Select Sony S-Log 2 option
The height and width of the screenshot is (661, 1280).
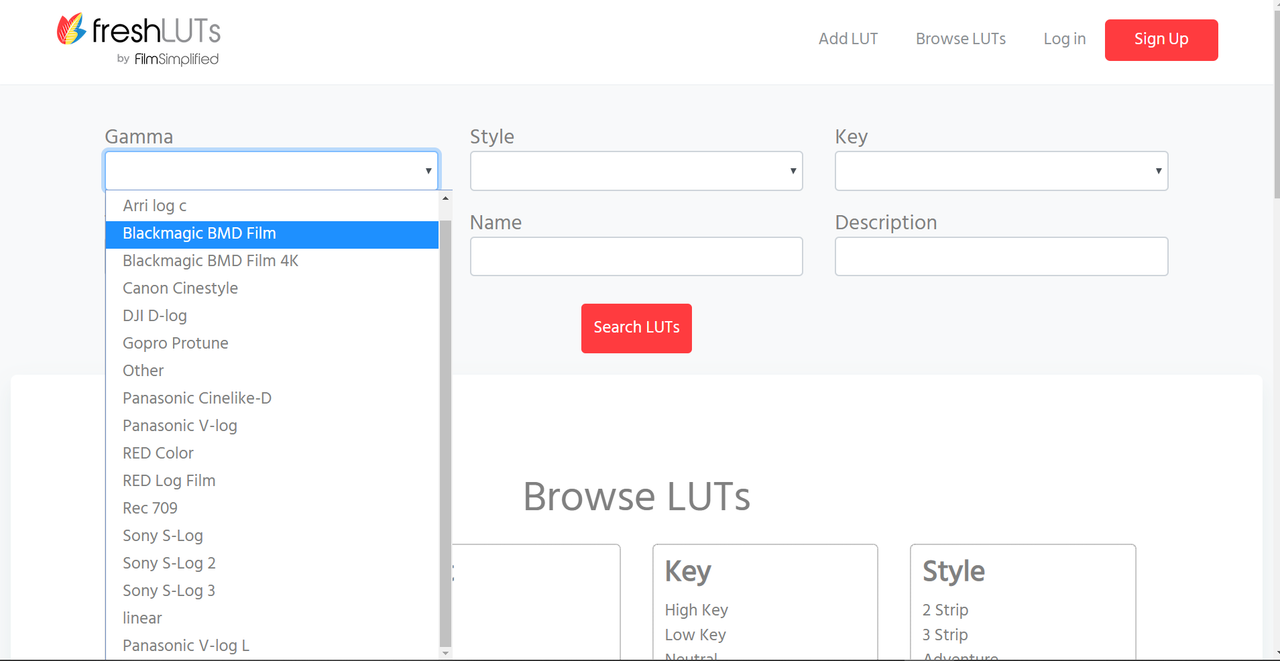click(272, 563)
